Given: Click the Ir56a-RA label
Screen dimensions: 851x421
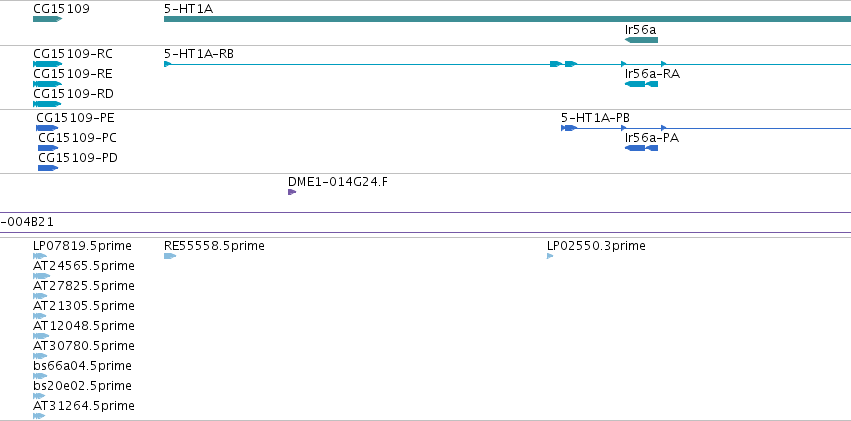Looking at the screenshot, I should (x=652, y=74).
